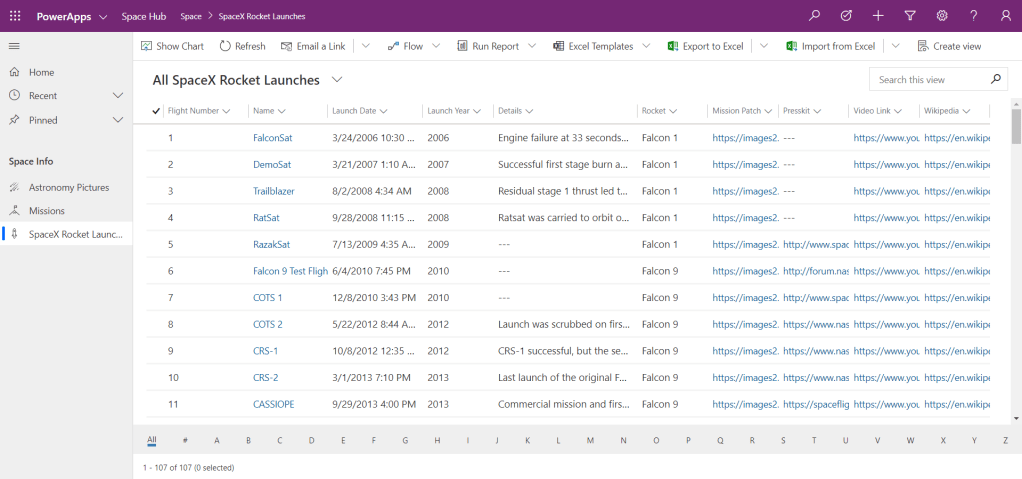Open the help question mark icon
The width and height of the screenshot is (1022, 479).
973,16
